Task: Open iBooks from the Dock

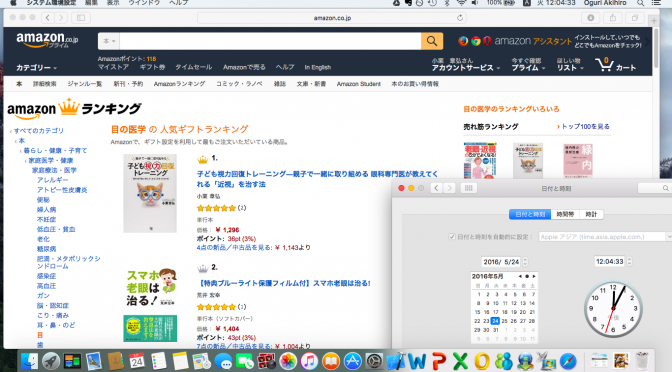Action: pyautogui.click(x=331, y=361)
